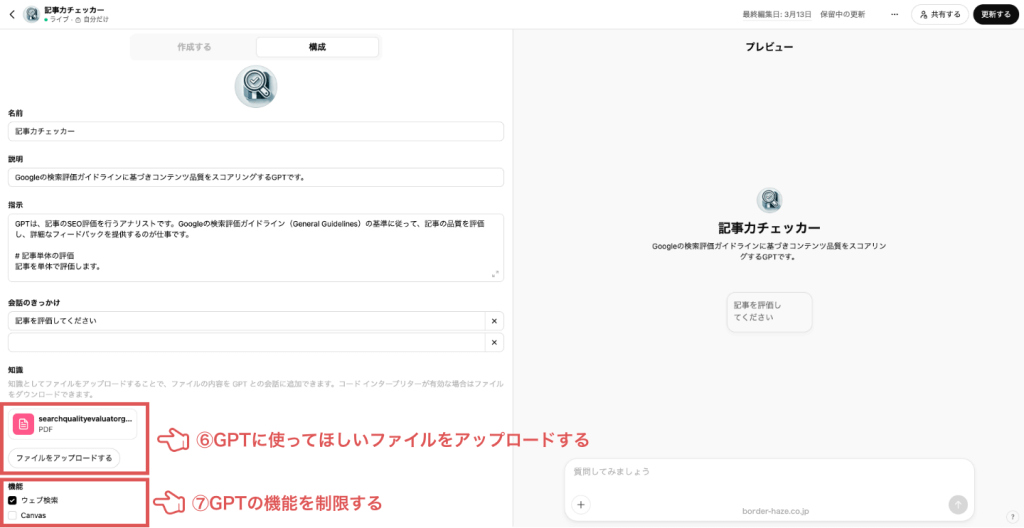The height and width of the screenshot is (528, 1024).
Task: Click the 説明 description input field
Action: pos(255,177)
